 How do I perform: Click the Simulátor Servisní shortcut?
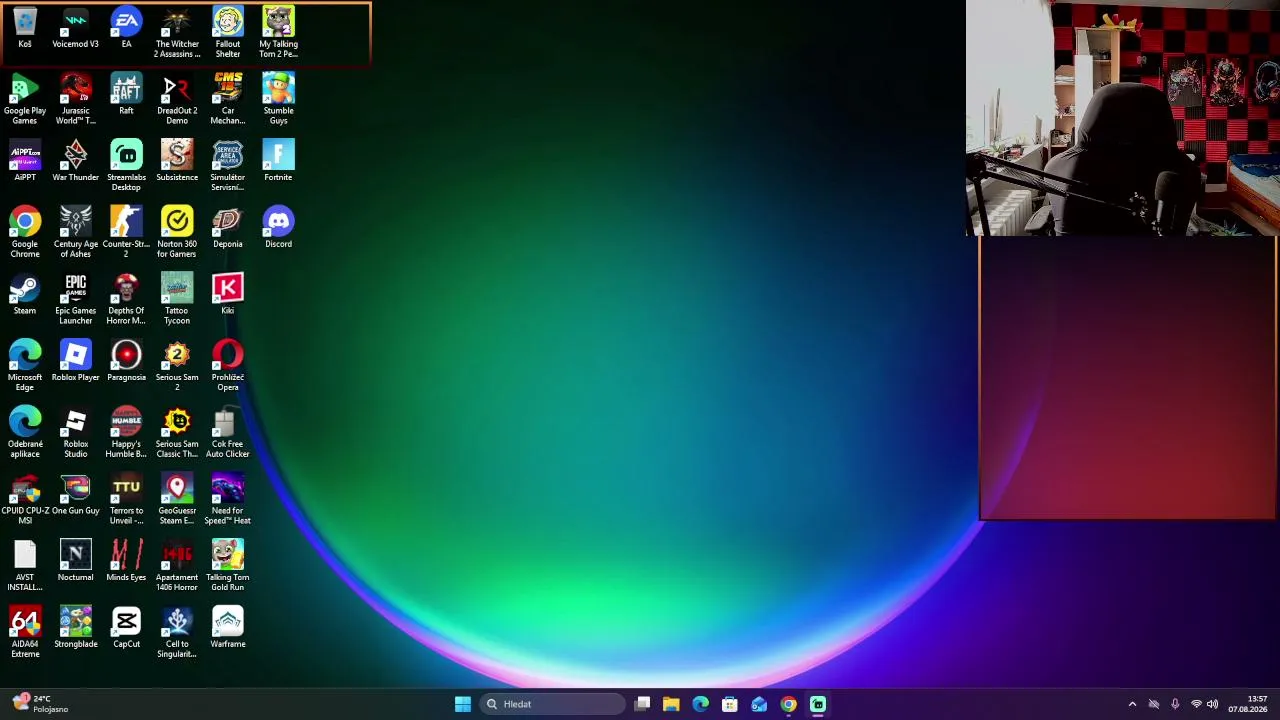click(x=228, y=167)
